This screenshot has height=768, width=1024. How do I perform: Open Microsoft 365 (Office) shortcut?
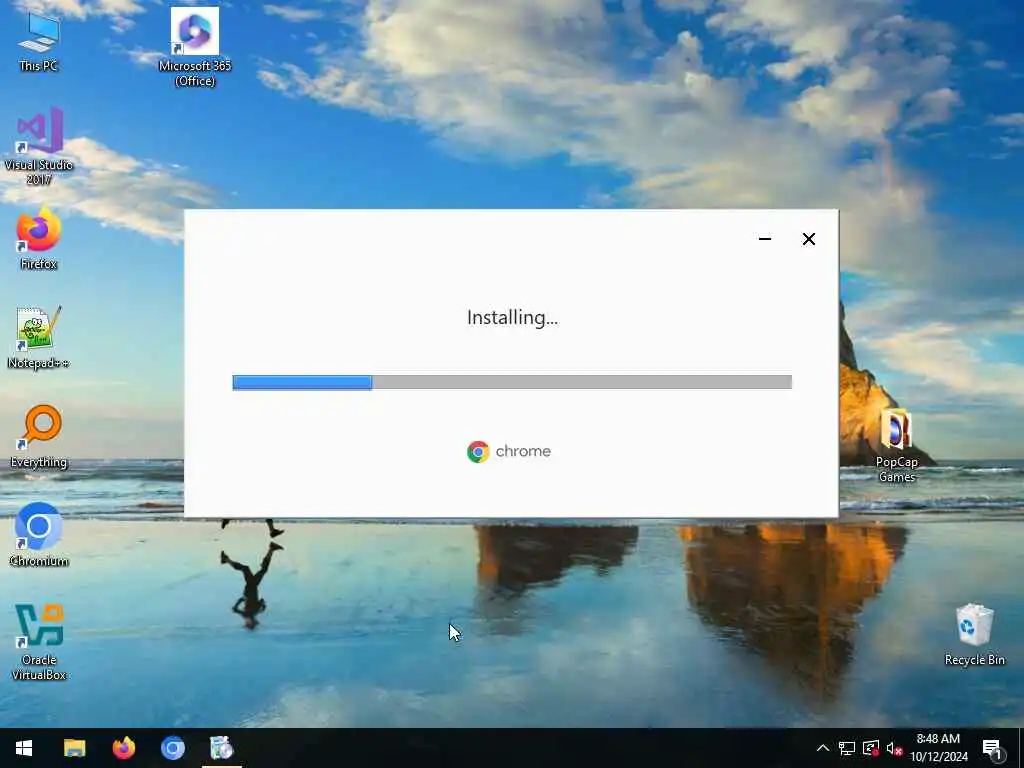[195, 46]
